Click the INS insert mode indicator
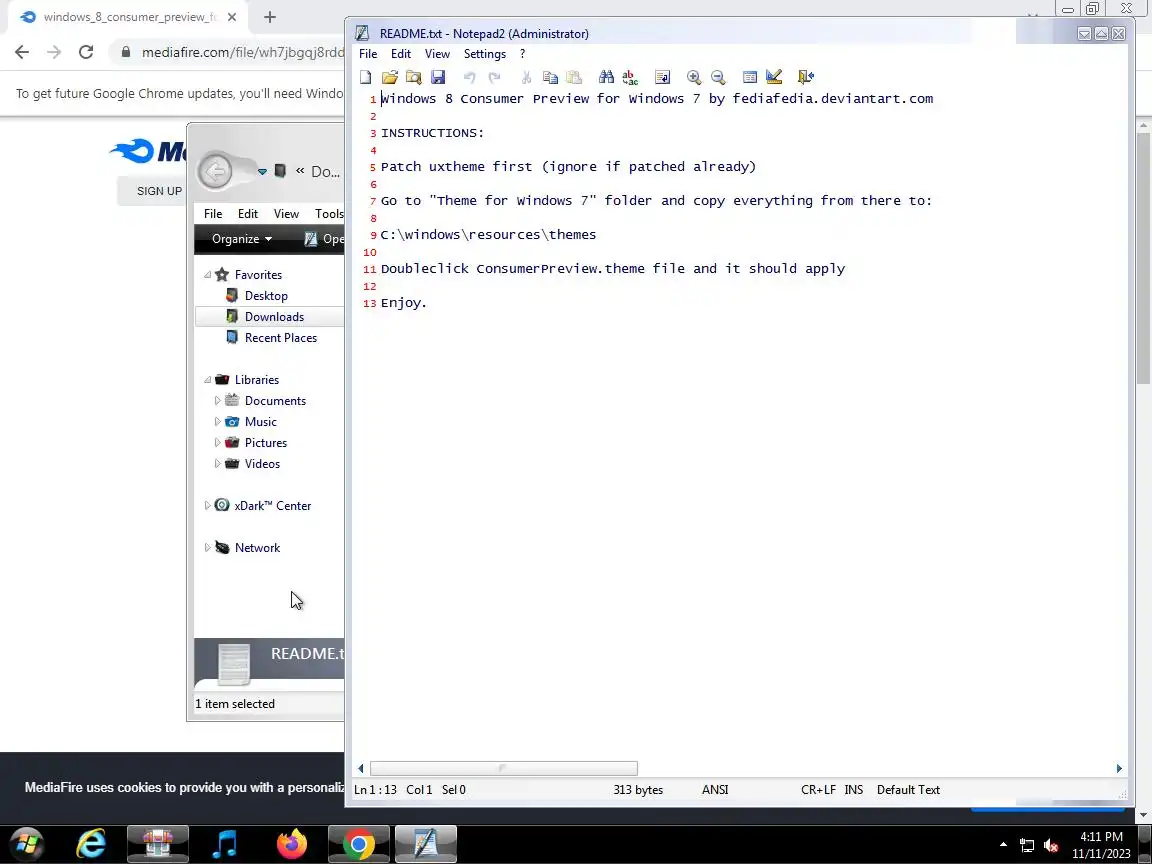Image resolution: width=1152 pixels, height=864 pixels. point(854,790)
